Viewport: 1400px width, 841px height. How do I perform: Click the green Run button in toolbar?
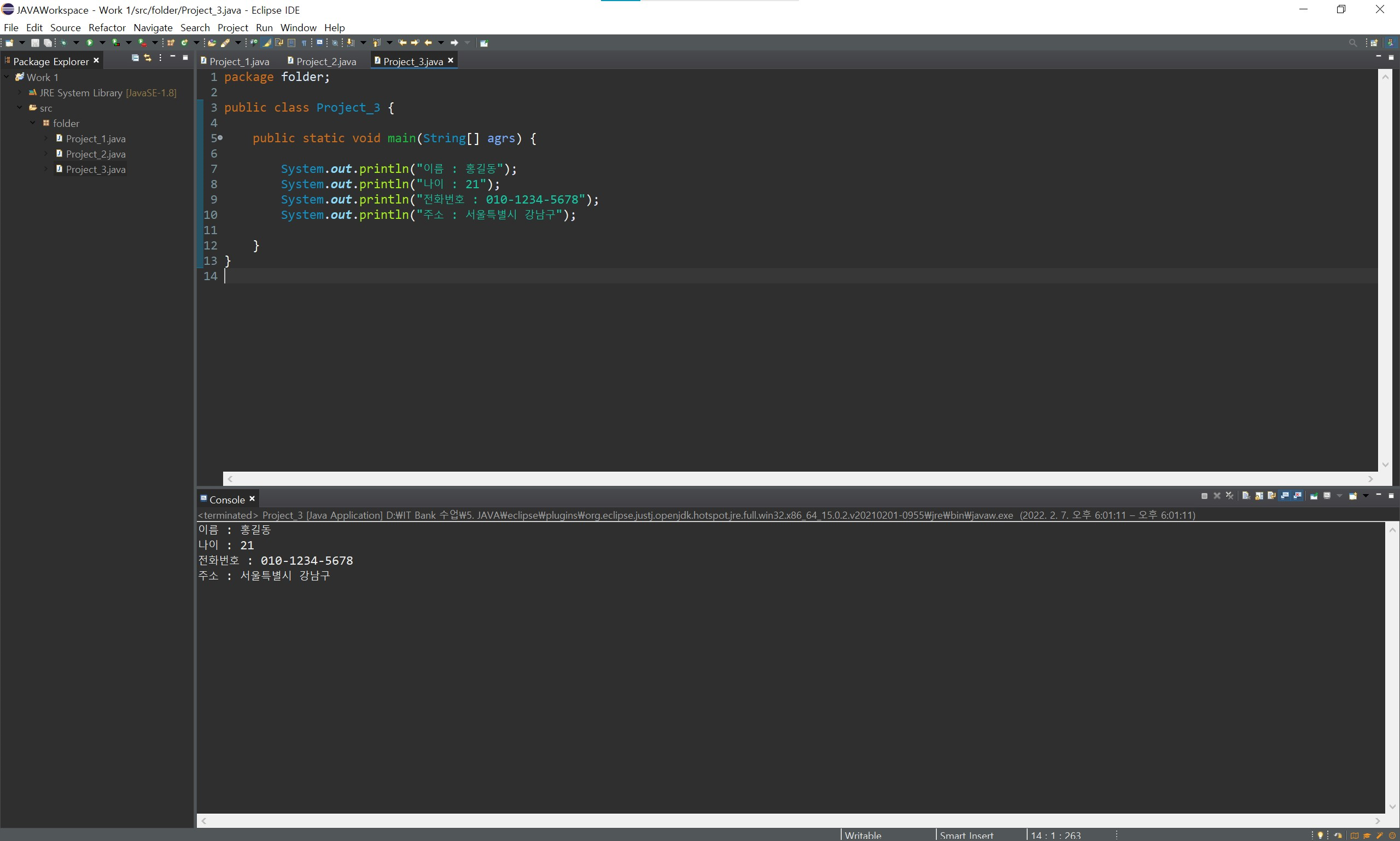point(90,43)
